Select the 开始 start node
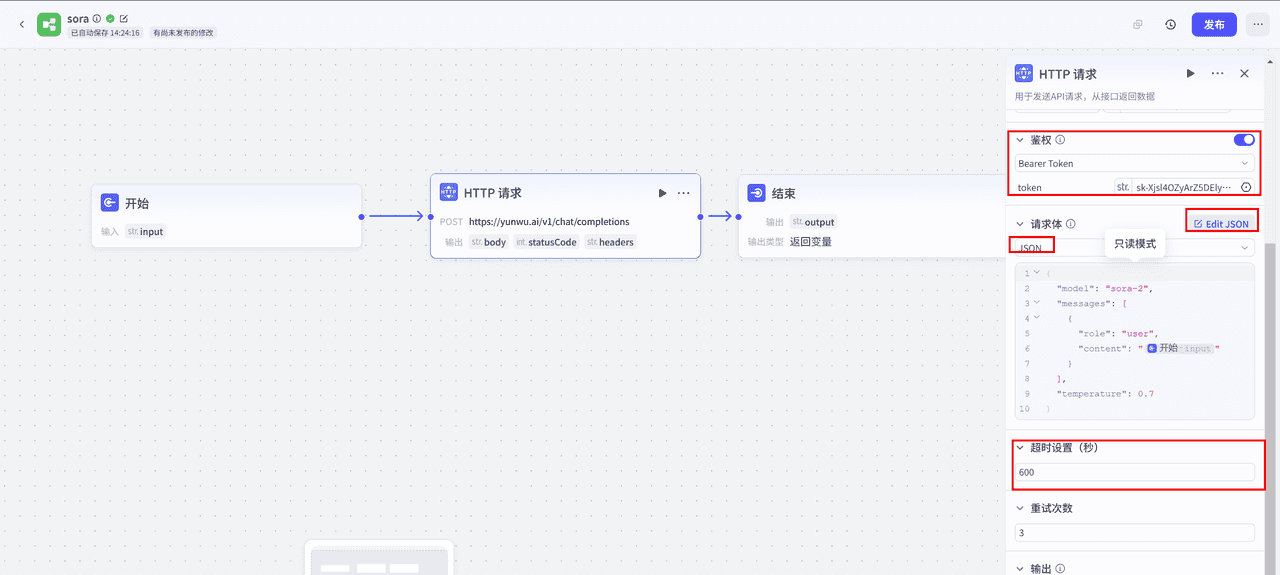This screenshot has width=1280, height=575. coord(226,204)
